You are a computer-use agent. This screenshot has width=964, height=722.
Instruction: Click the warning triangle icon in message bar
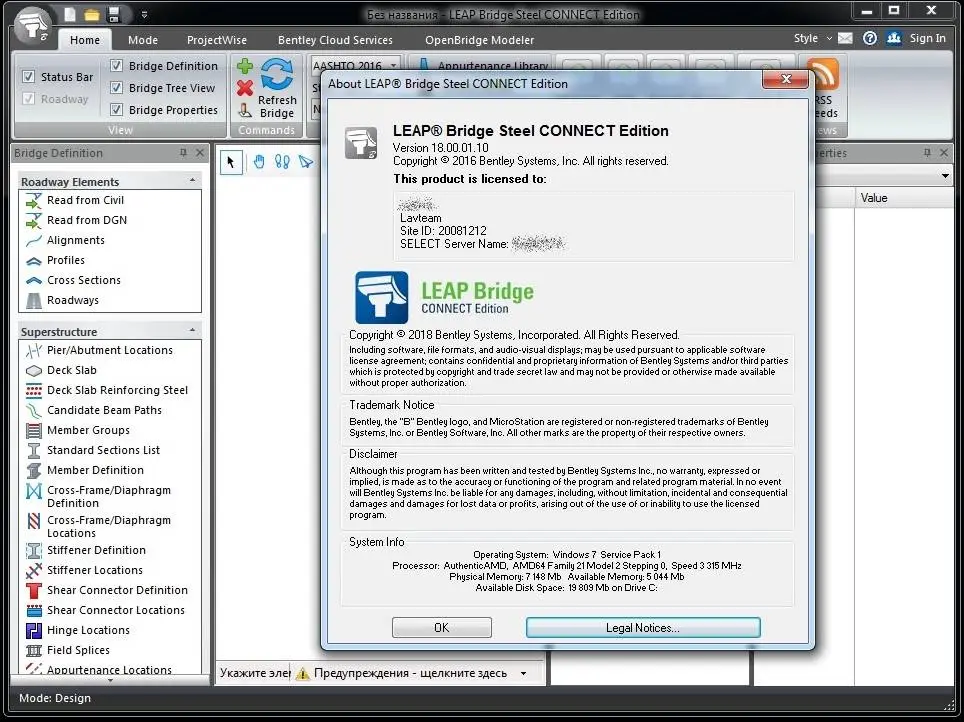pos(302,673)
